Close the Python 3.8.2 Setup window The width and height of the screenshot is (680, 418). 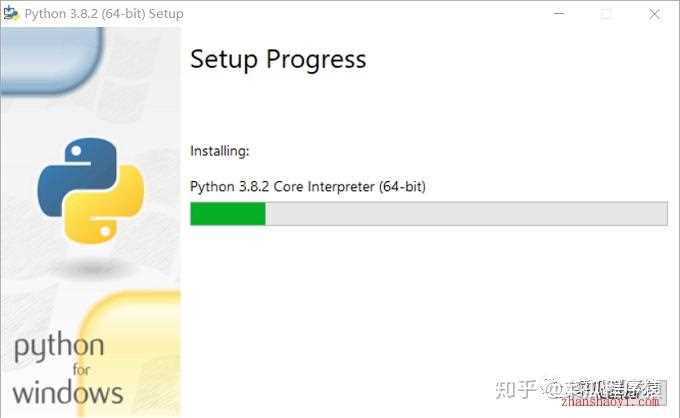click(x=654, y=14)
